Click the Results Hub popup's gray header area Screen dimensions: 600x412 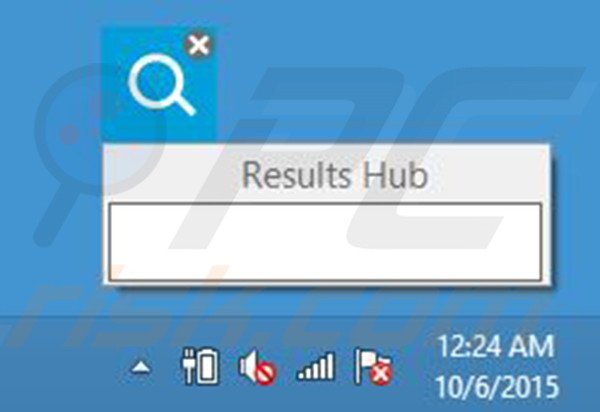327,174
